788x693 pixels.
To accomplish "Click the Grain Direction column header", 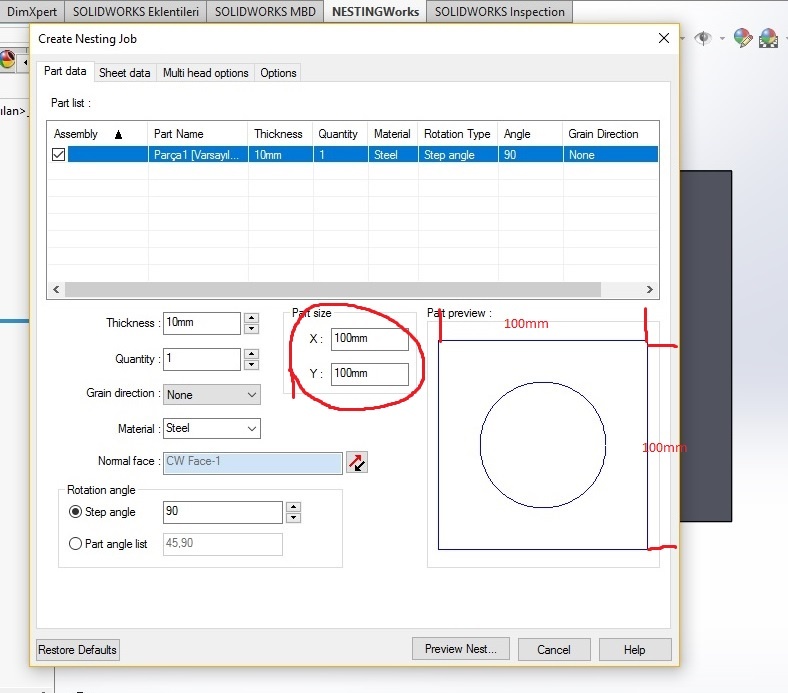I will coord(611,134).
